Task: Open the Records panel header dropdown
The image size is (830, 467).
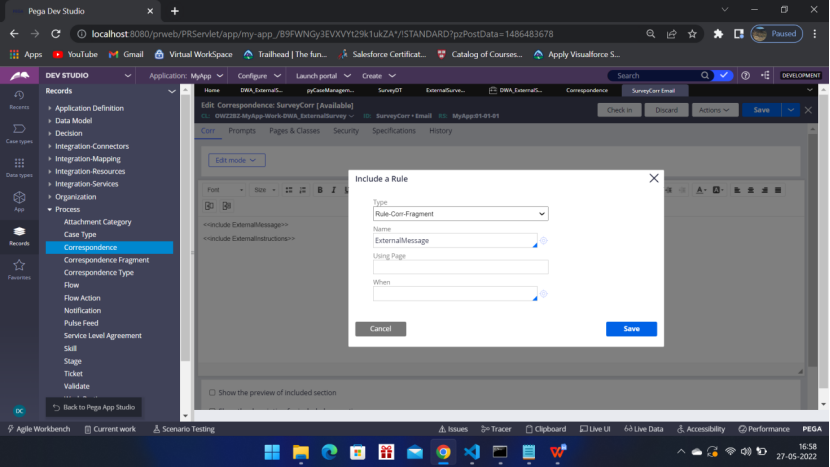Action: tap(172, 91)
